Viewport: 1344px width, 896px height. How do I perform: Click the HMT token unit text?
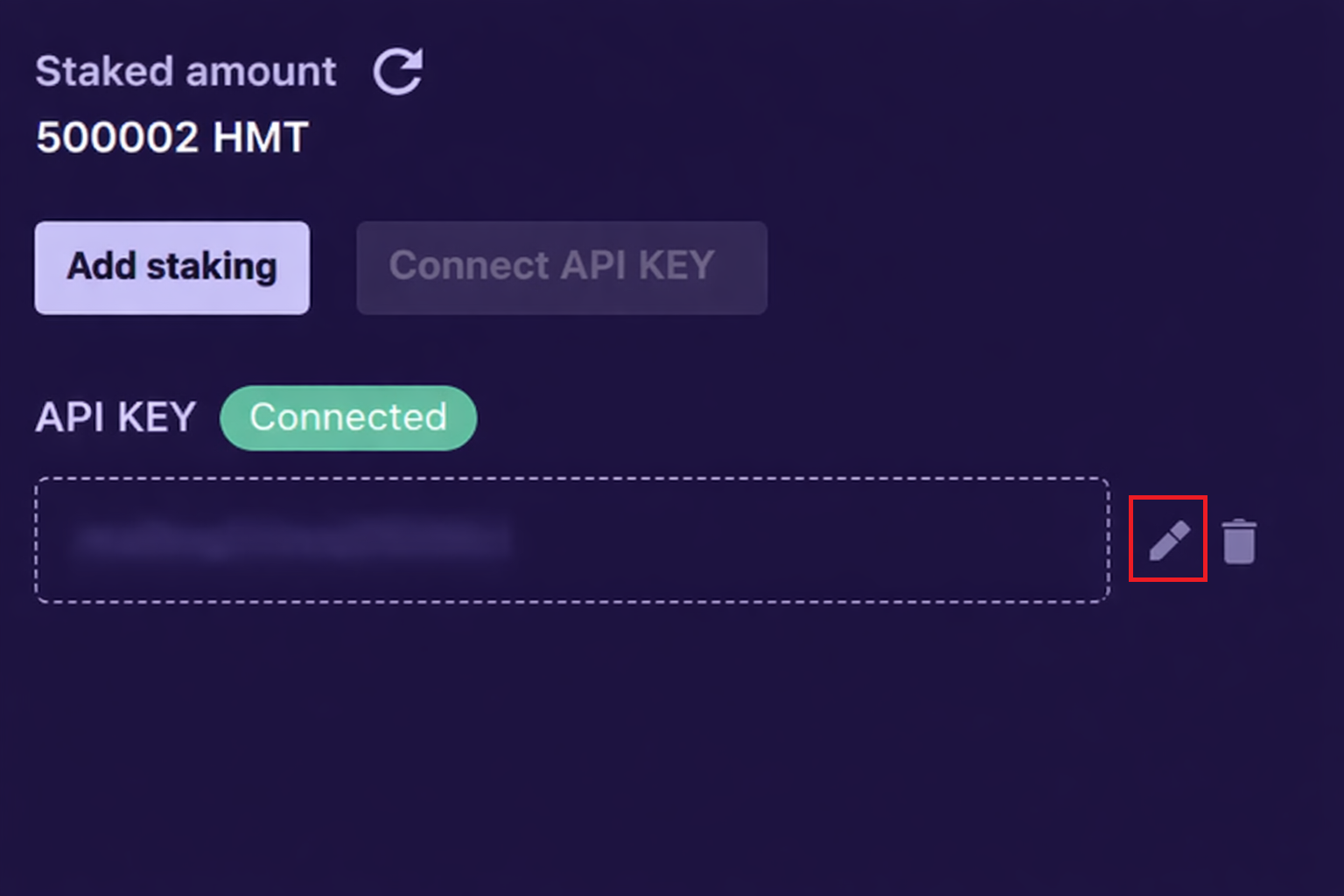coord(261,137)
